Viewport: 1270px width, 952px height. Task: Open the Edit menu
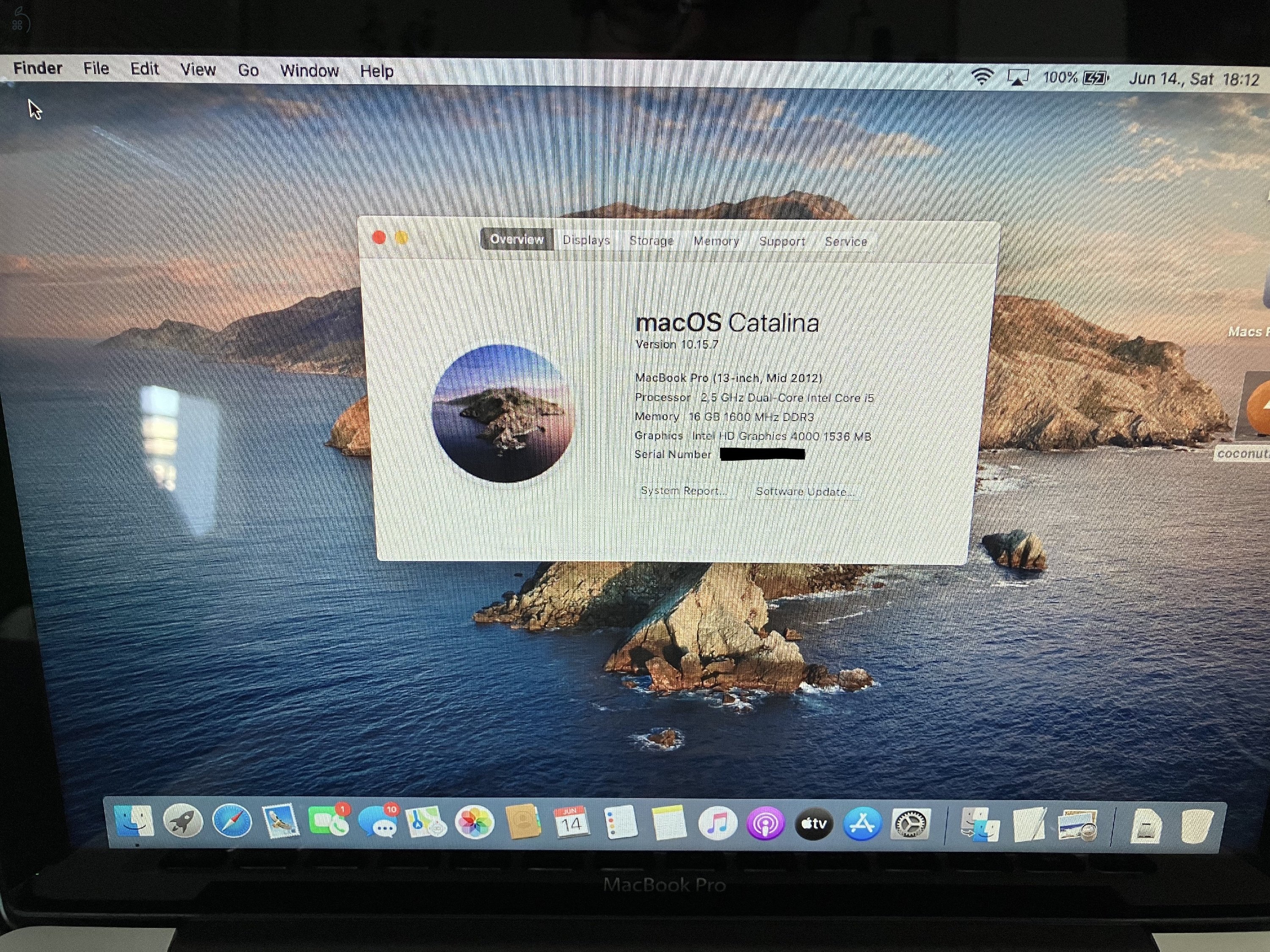click(x=144, y=69)
